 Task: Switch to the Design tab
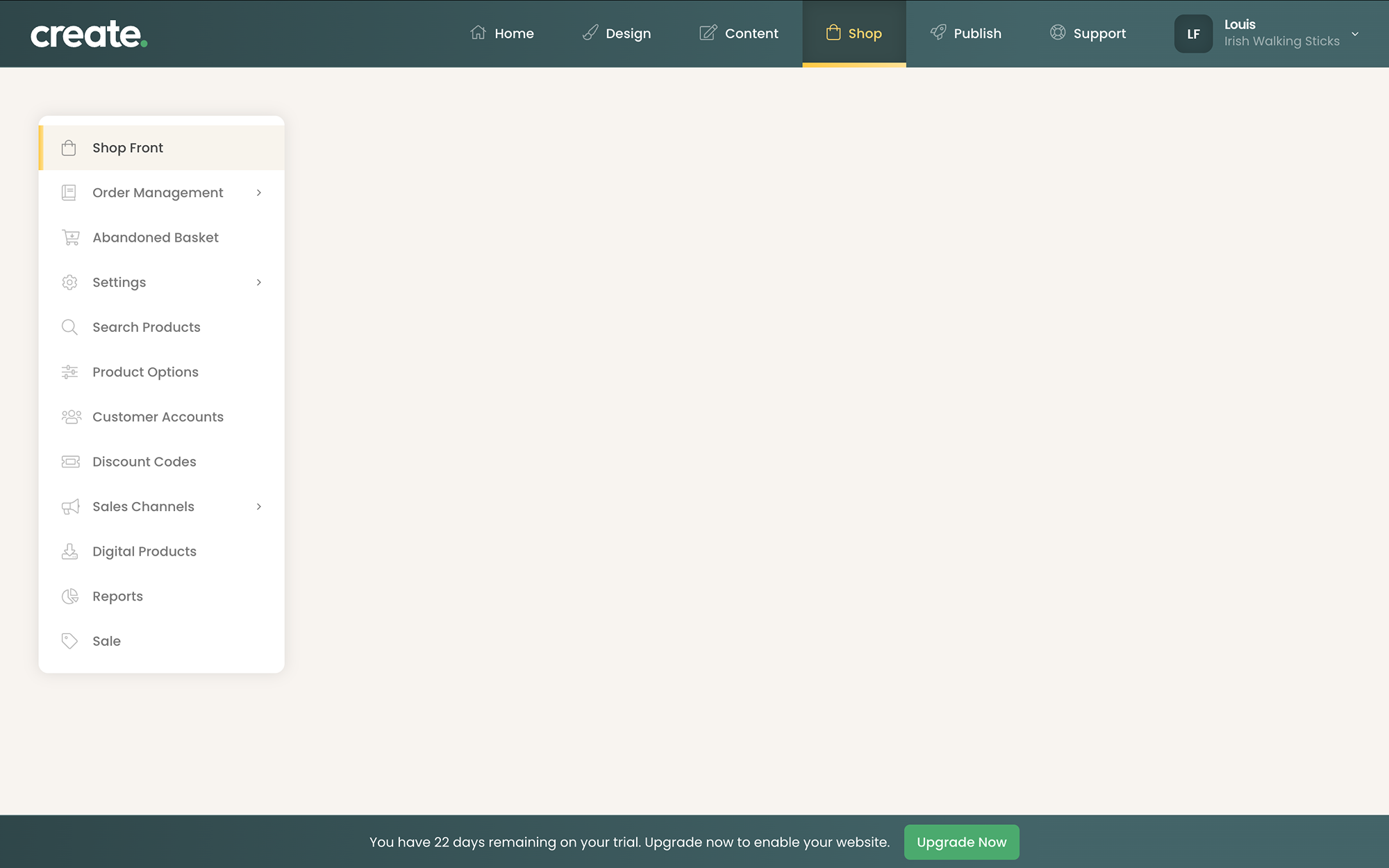coord(617,33)
